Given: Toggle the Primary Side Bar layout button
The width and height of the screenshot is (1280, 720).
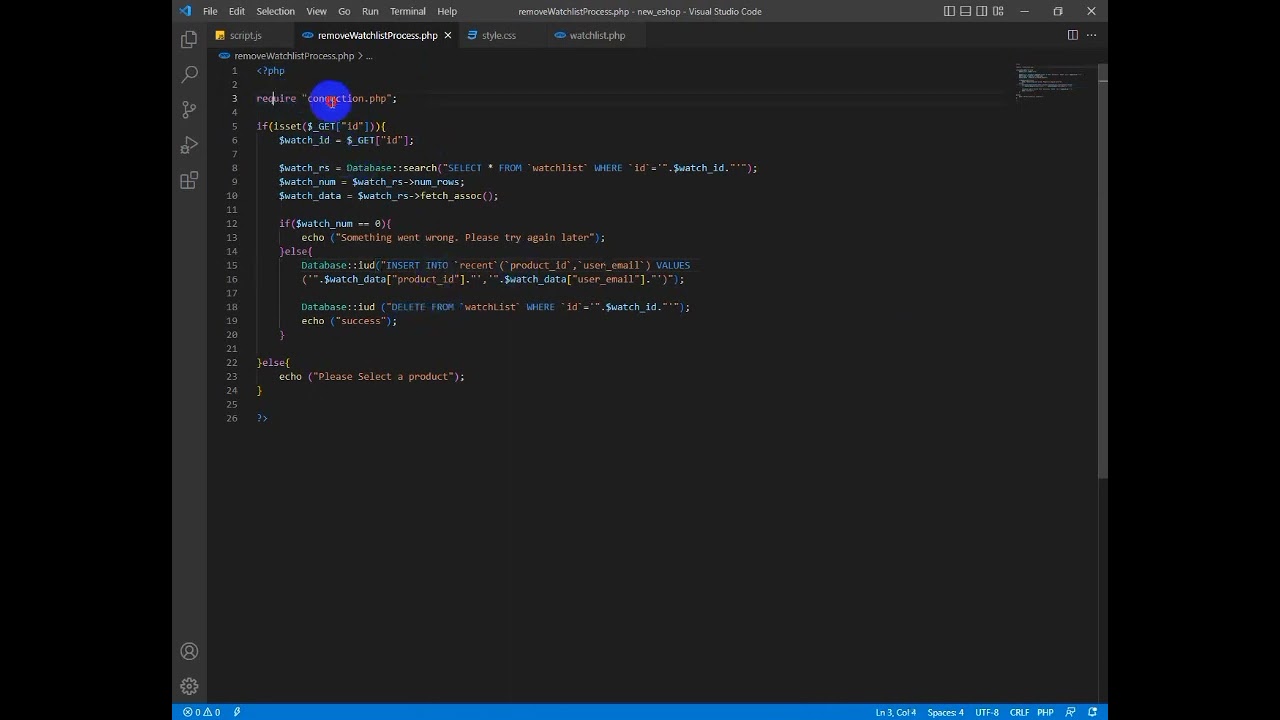Looking at the screenshot, I should [x=949, y=11].
